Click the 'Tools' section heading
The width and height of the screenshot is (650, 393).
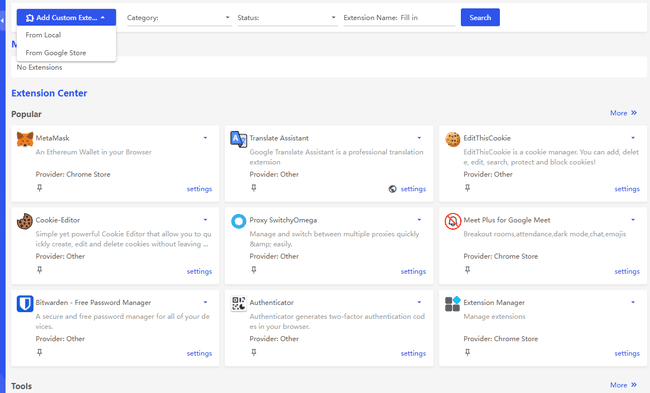point(22,386)
